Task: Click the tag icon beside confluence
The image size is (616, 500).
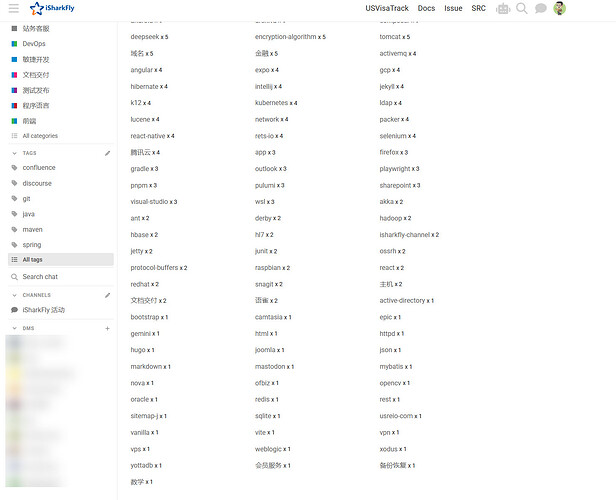Action: 15,168
